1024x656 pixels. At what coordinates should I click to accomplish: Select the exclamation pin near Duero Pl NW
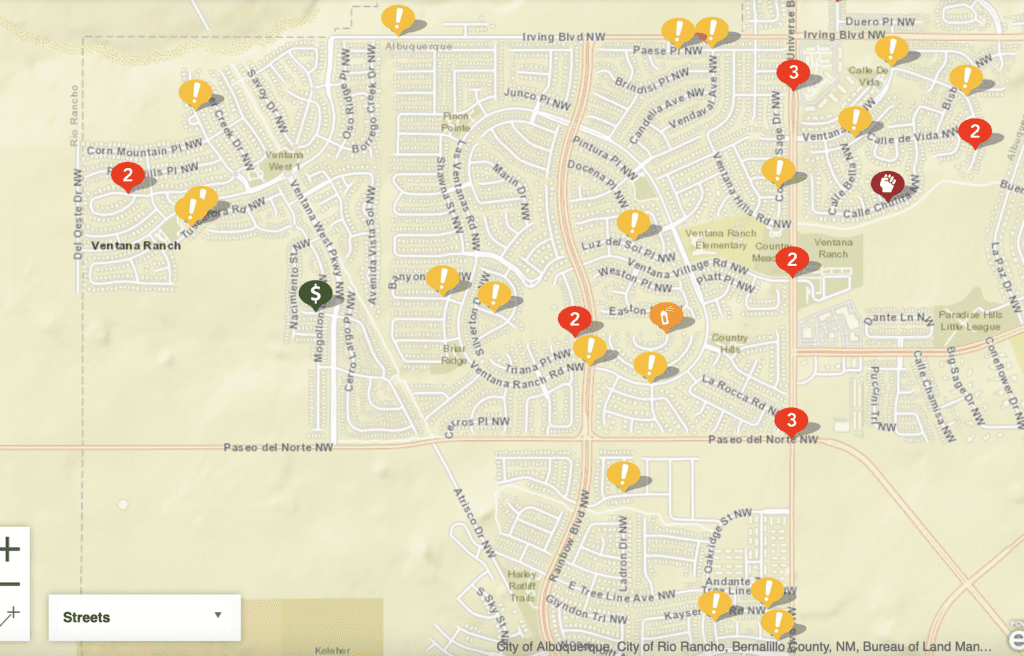pyautogui.click(x=892, y=50)
